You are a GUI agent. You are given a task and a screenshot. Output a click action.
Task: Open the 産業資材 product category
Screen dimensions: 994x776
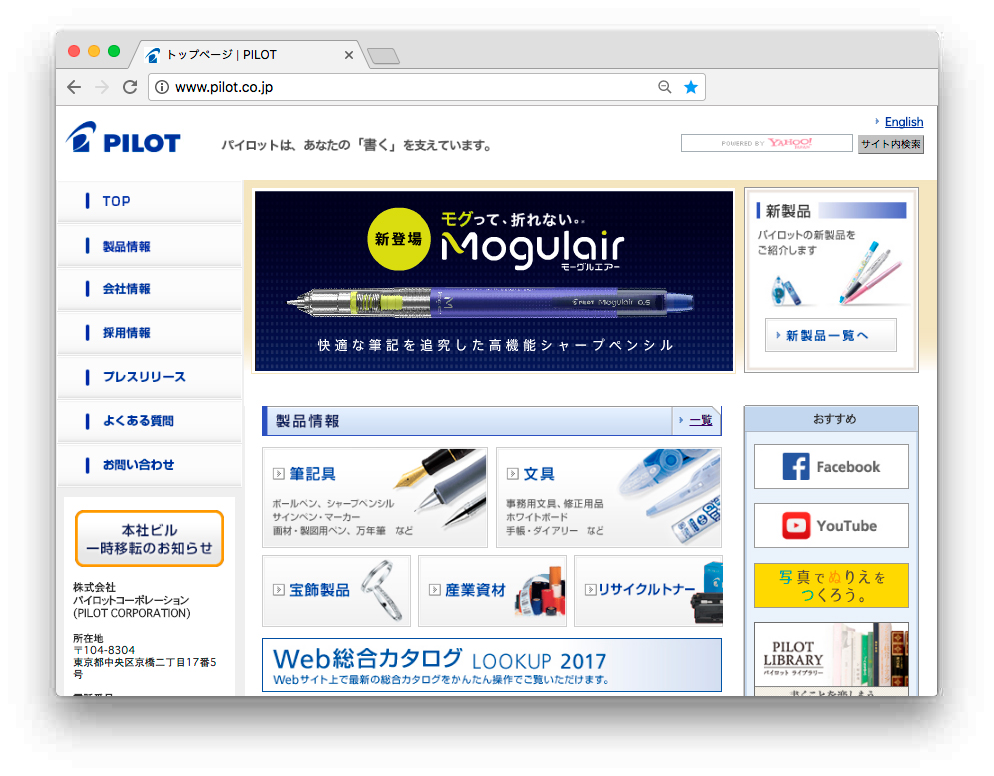(493, 591)
